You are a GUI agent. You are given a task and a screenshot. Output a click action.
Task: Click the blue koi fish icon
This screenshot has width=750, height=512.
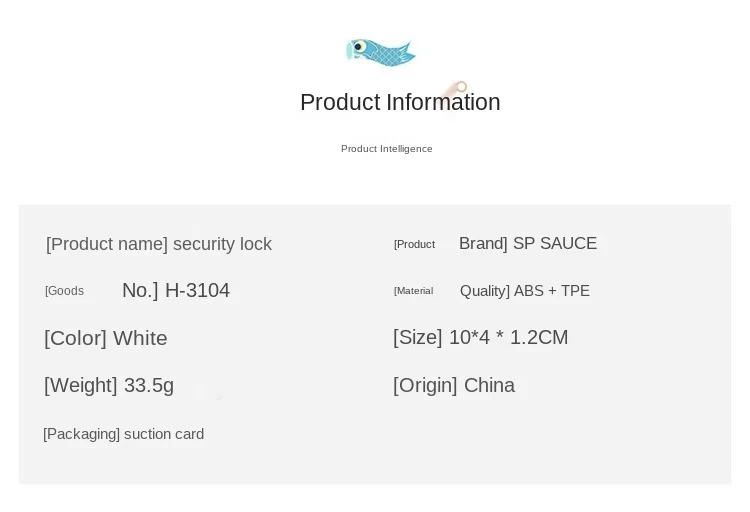[381, 52]
